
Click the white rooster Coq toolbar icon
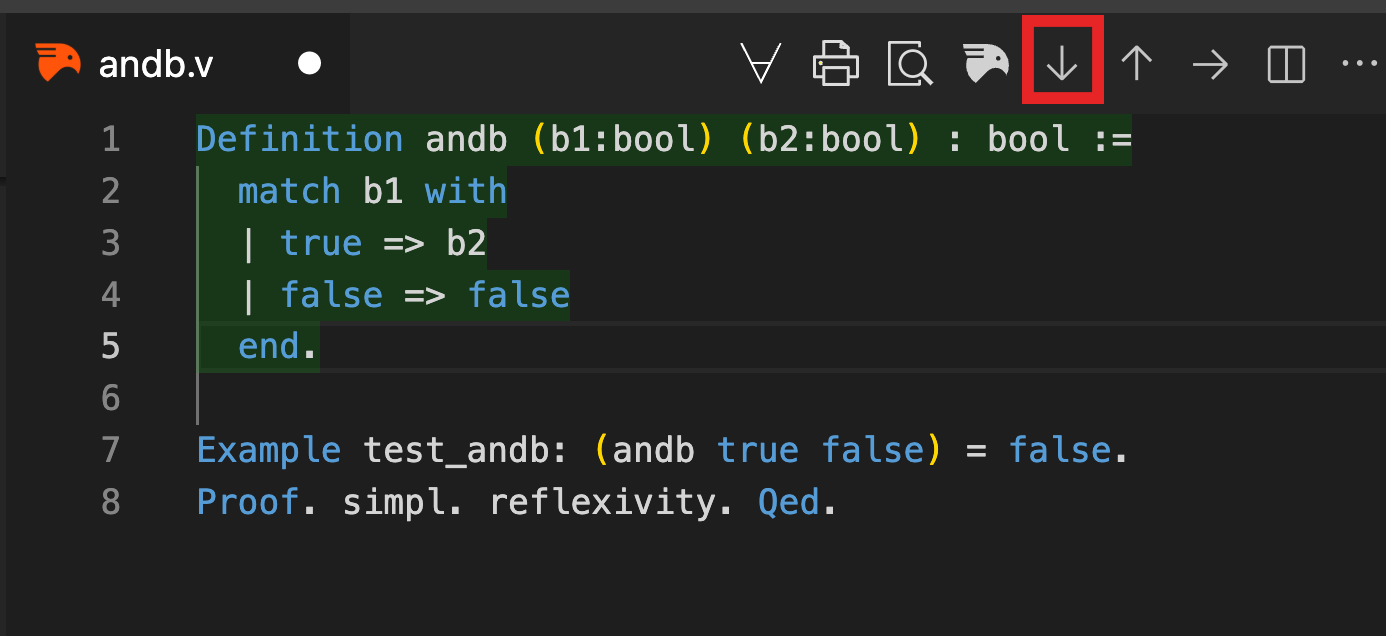(x=986, y=63)
